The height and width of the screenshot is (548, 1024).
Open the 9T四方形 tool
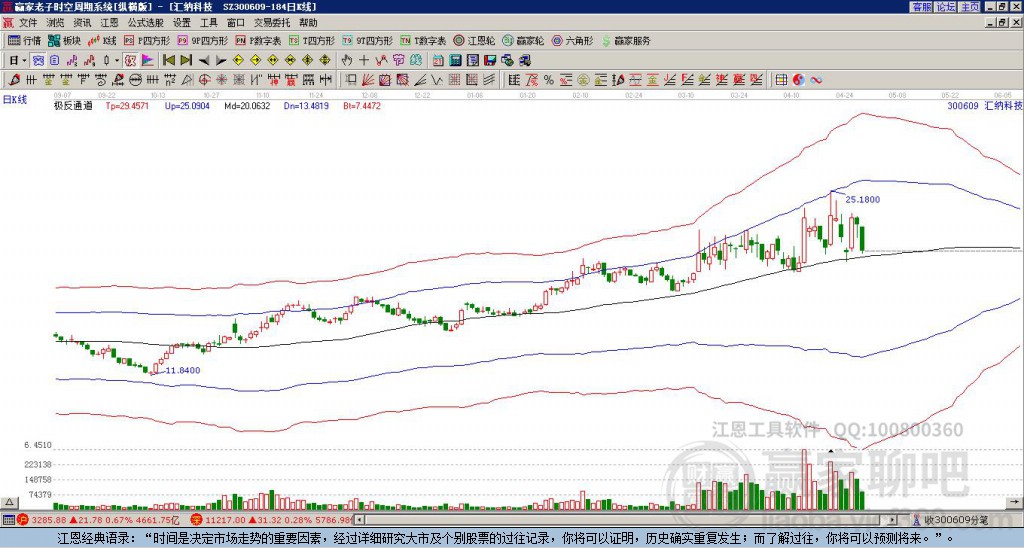(x=368, y=40)
